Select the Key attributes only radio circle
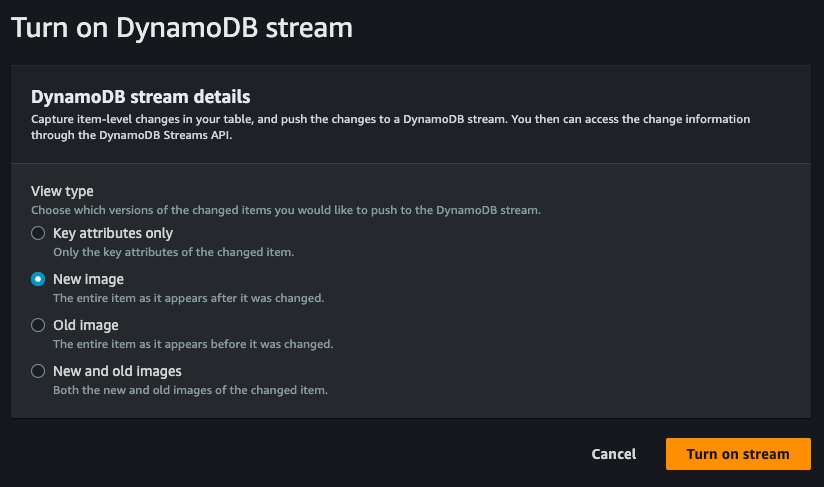This screenshot has height=487, width=824. click(38, 233)
